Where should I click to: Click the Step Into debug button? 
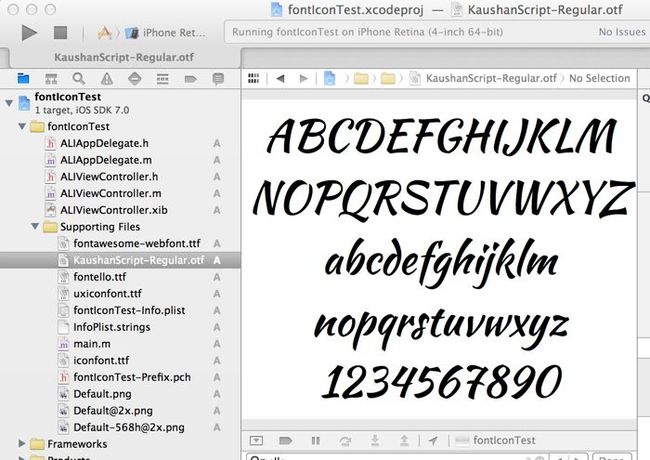point(375,440)
